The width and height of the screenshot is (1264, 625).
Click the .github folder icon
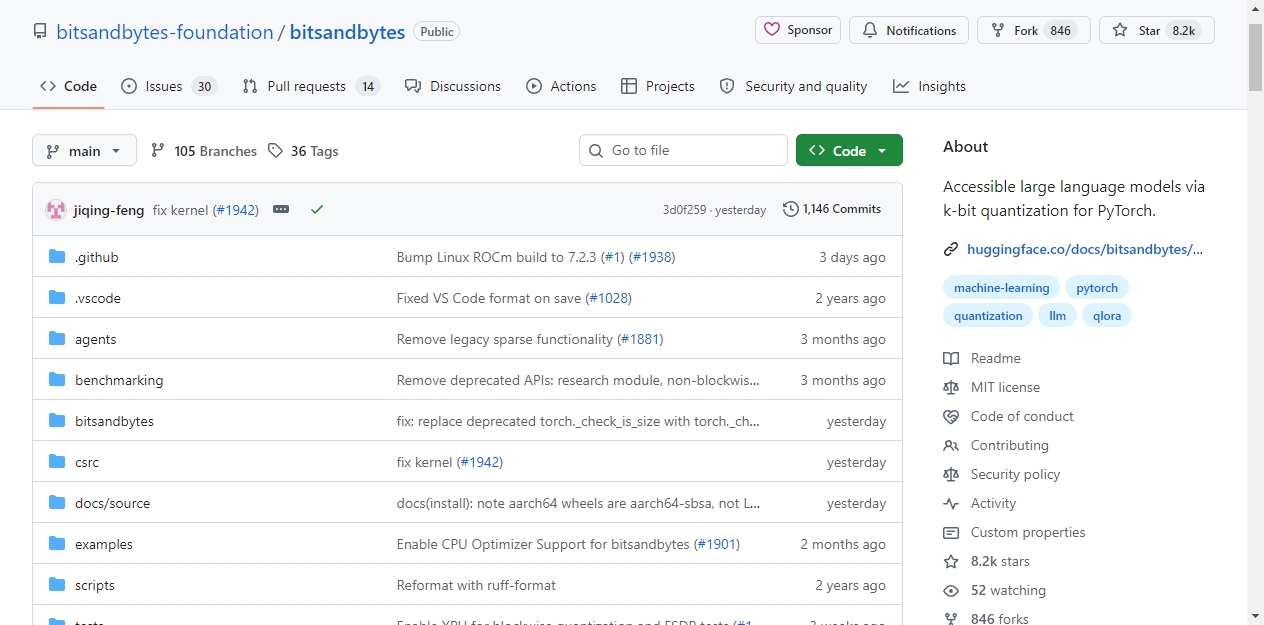(57, 257)
